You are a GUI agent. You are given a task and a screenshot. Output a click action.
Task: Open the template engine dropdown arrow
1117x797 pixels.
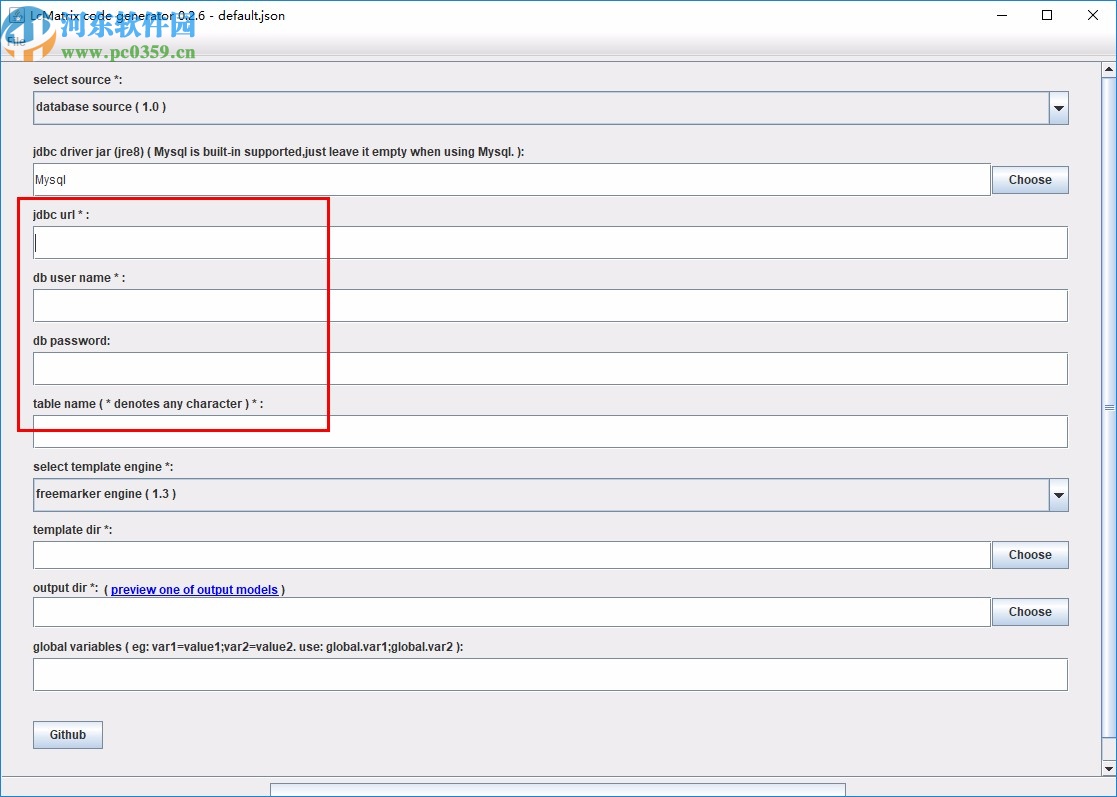click(1059, 495)
